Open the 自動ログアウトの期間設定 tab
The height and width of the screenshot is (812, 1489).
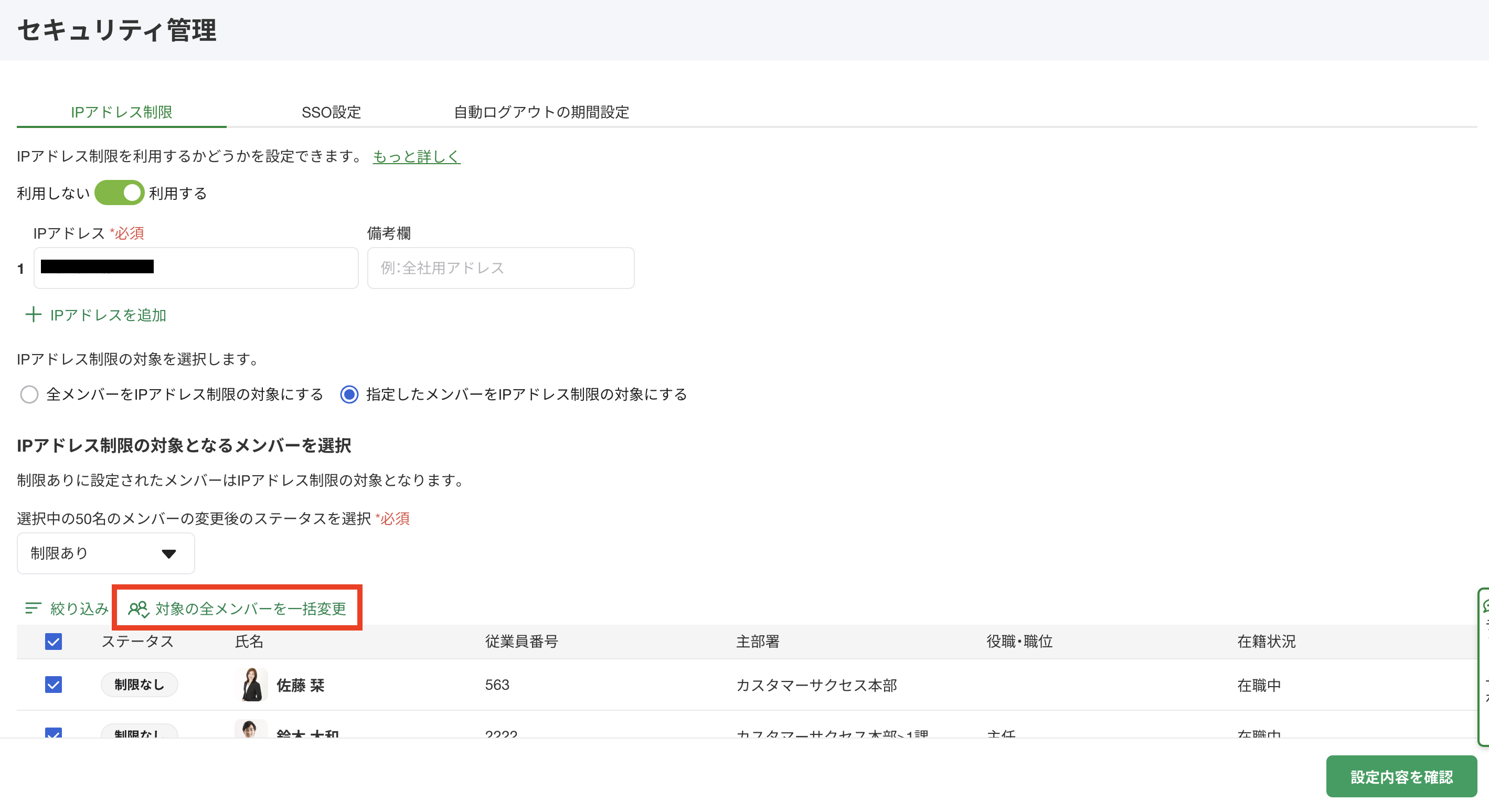[x=541, y=112]
